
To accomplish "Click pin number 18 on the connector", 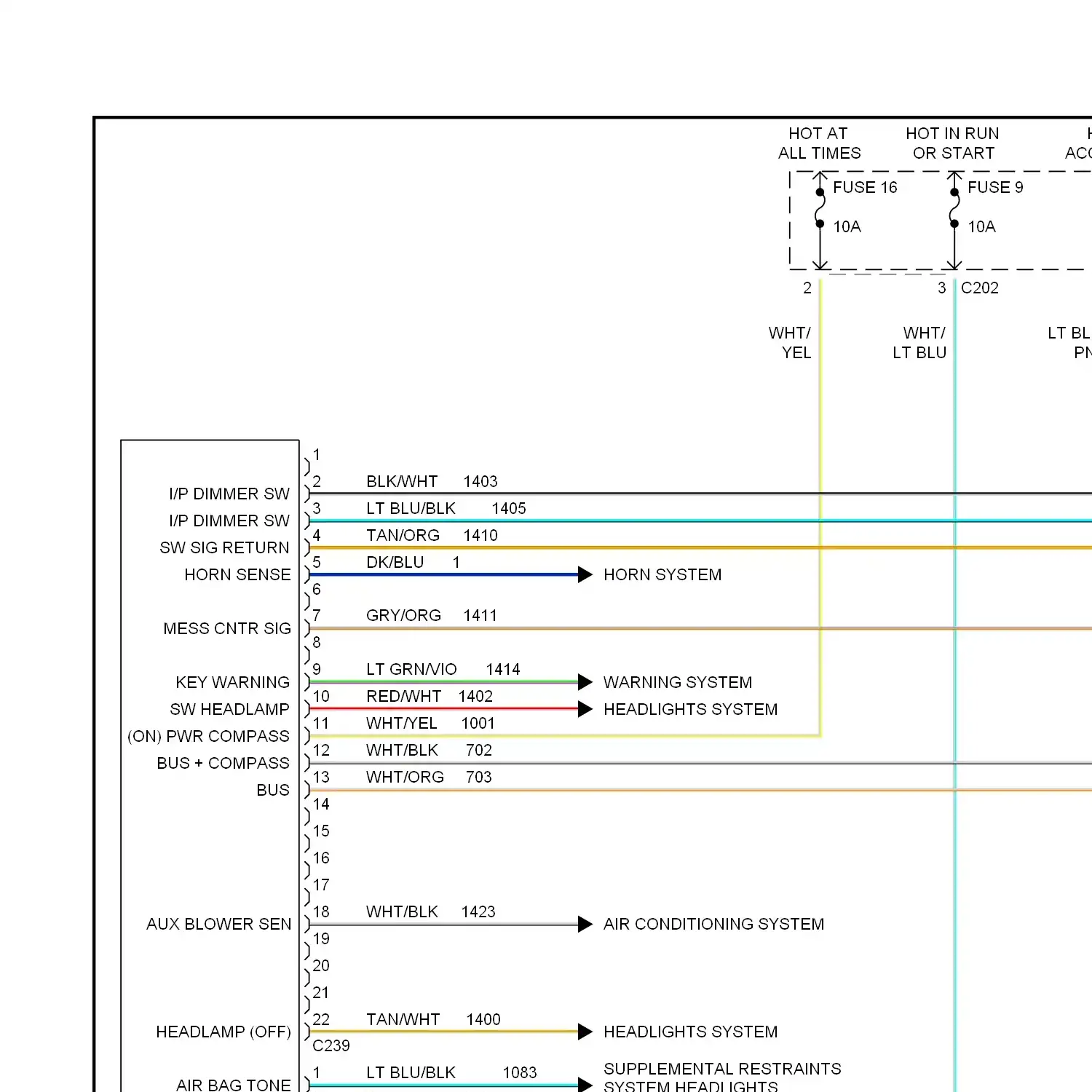I will [321, 912].
